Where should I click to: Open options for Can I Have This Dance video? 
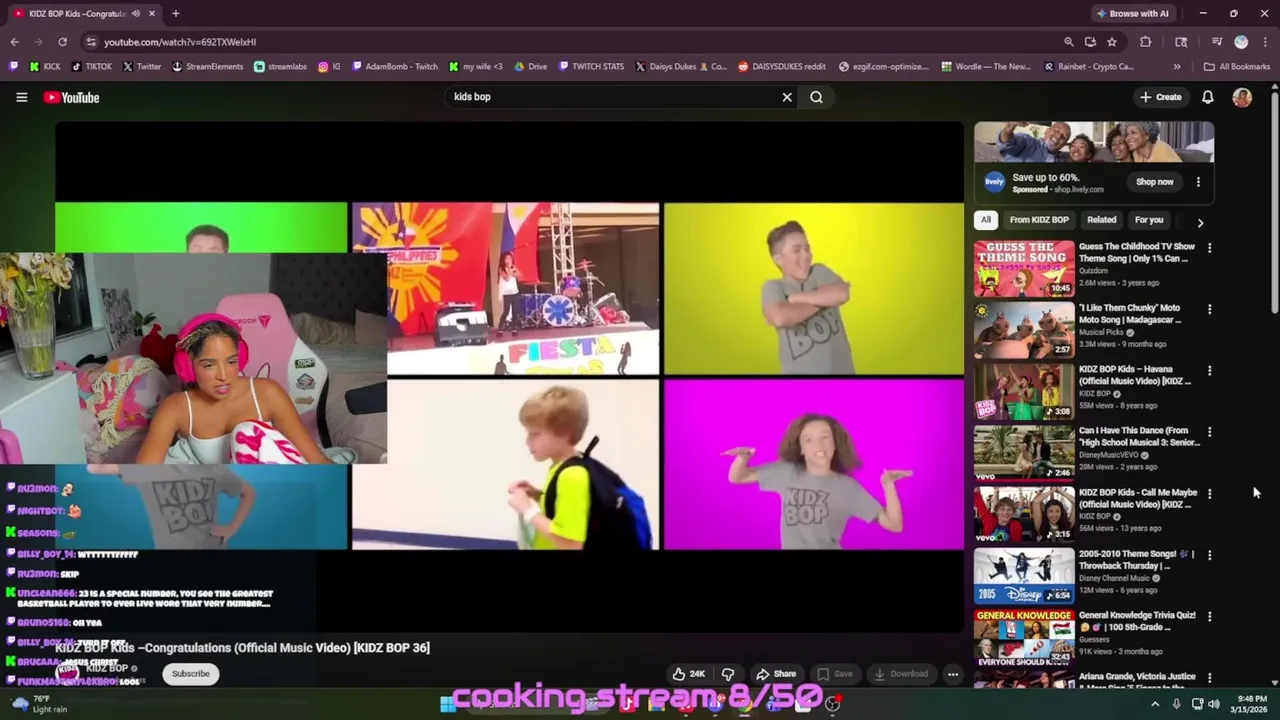(x=1209, y=433)
